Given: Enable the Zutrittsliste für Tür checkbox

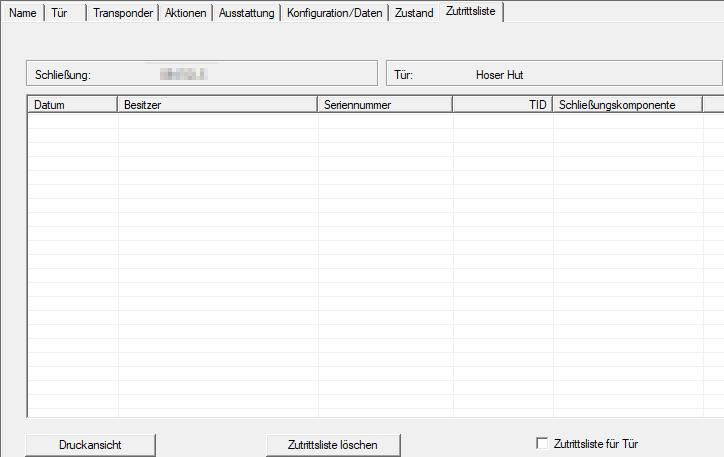Looking at the screenshot, I should [x=543, y=443].
